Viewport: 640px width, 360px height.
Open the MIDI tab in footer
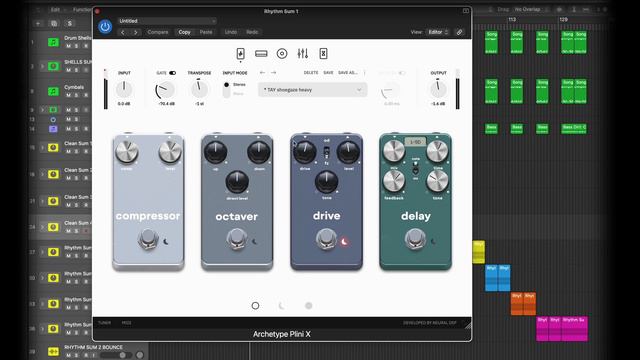[x=127, y=323]
